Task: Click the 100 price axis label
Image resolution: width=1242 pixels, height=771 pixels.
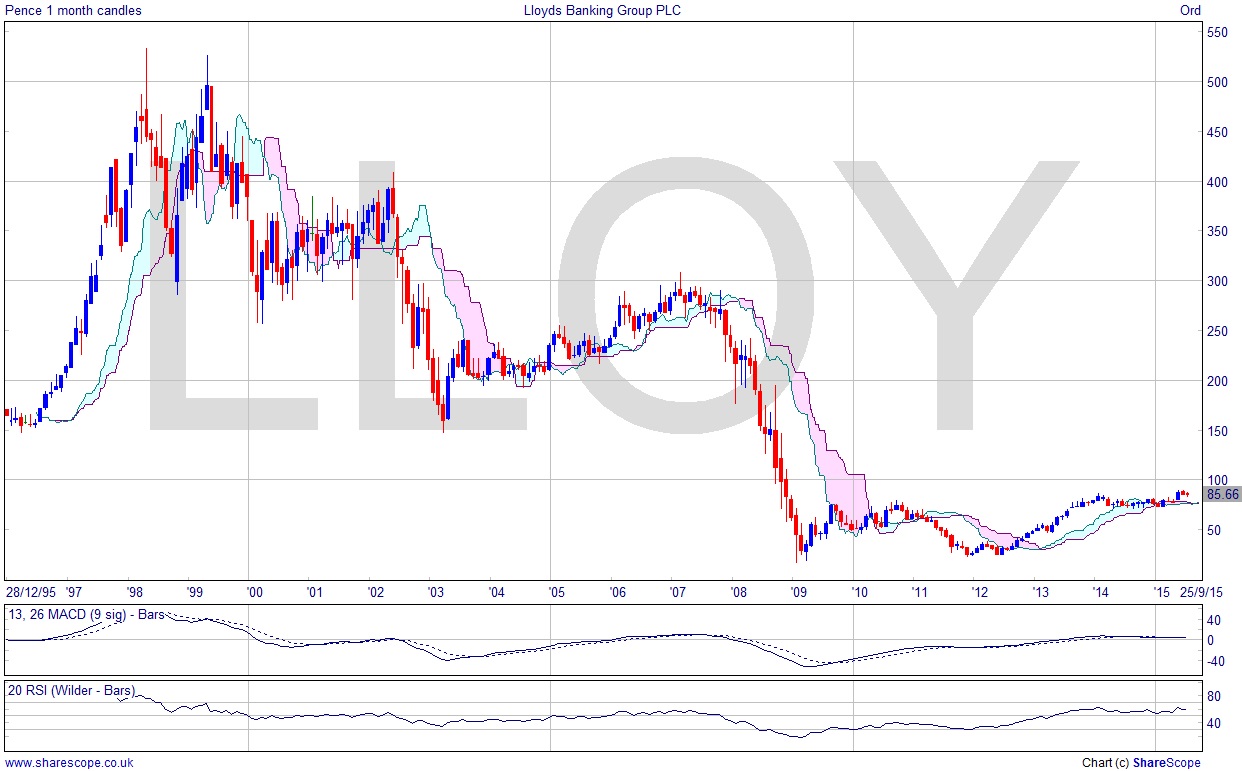Action: (1217, 481)
